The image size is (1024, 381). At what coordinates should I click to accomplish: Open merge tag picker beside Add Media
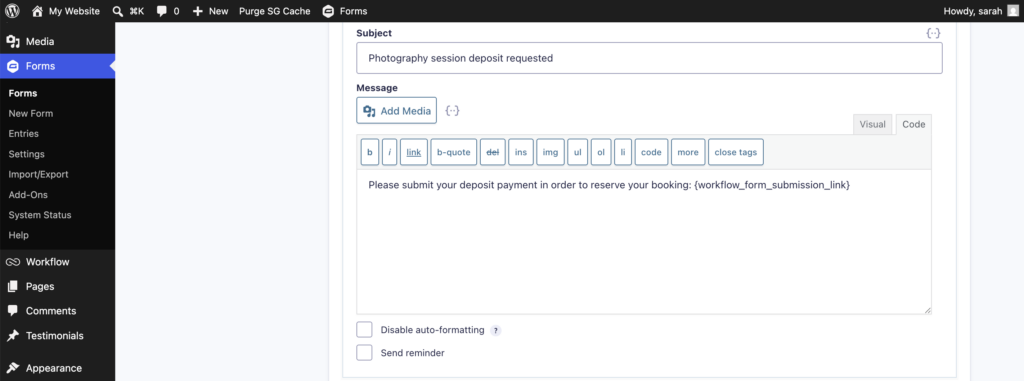452,110
